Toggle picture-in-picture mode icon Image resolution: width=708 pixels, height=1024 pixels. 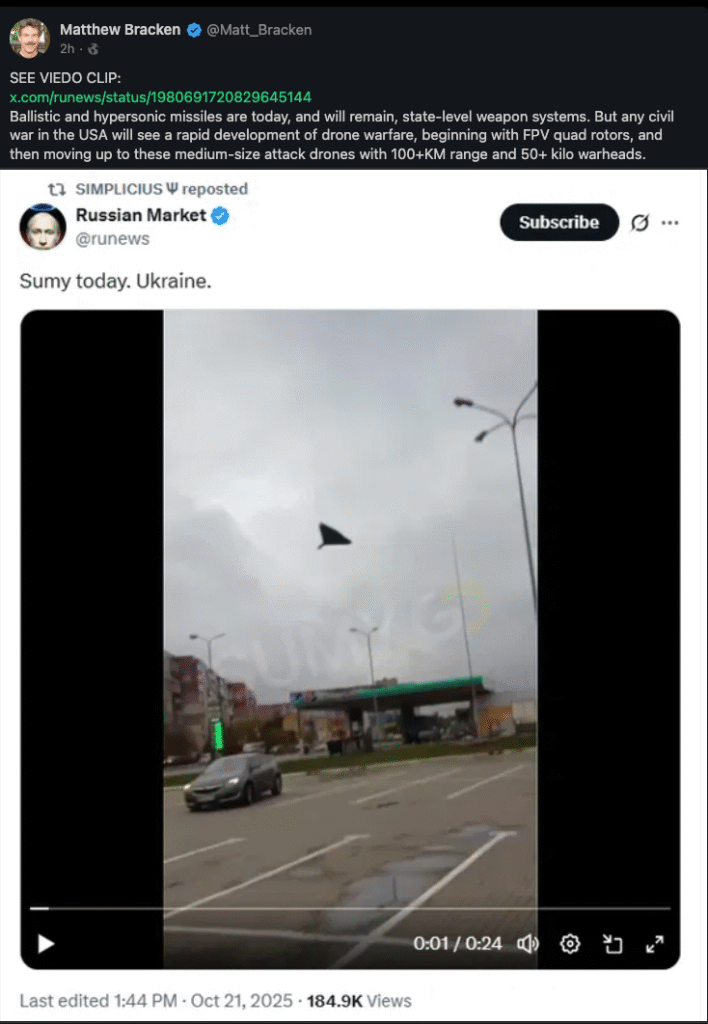click(x=612, y=944)
